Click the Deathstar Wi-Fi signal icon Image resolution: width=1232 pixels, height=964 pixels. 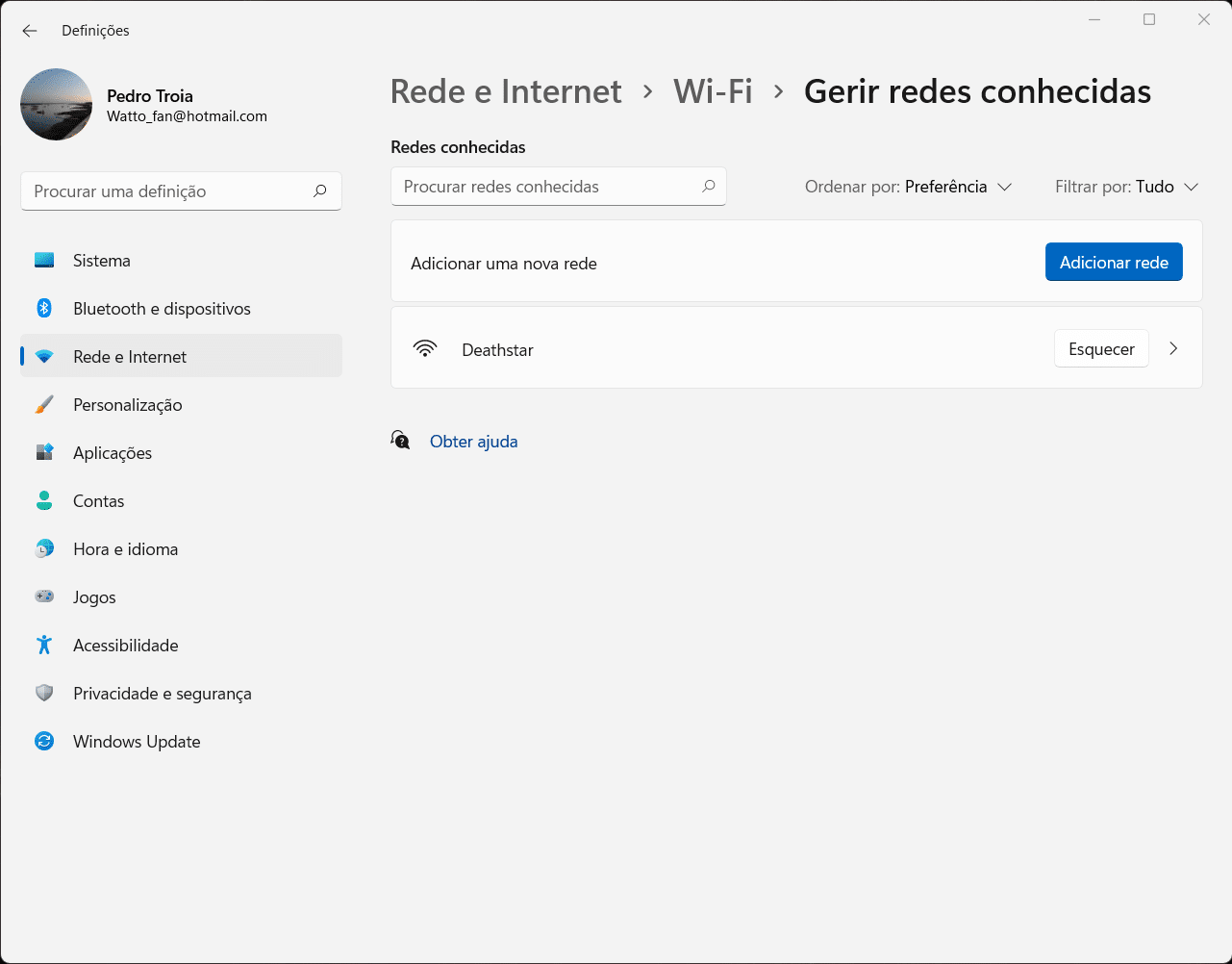(425, 349)
